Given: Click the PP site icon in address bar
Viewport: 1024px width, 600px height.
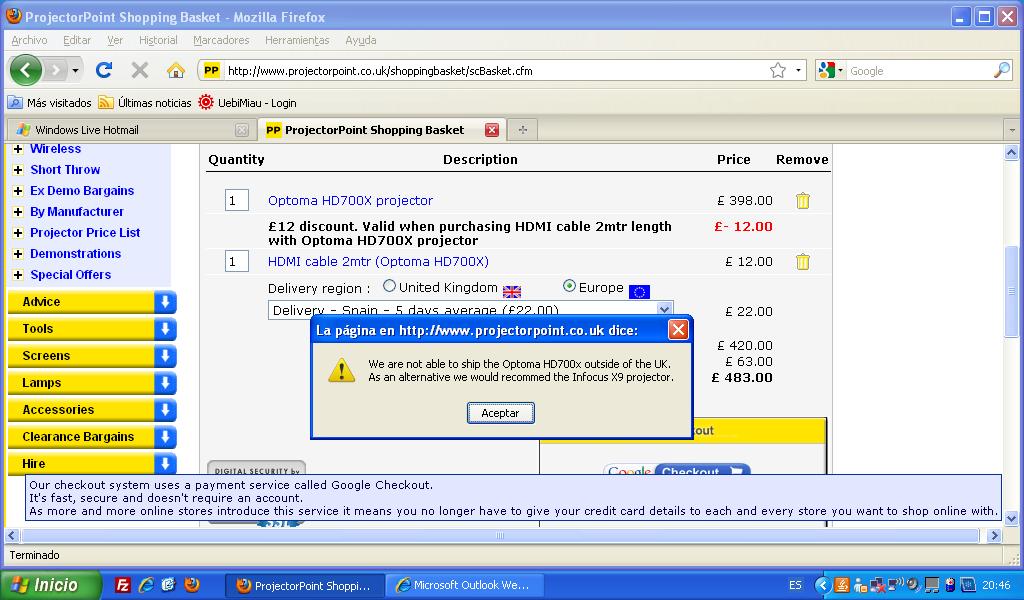Looking at the screenshot, I should 211,71.
